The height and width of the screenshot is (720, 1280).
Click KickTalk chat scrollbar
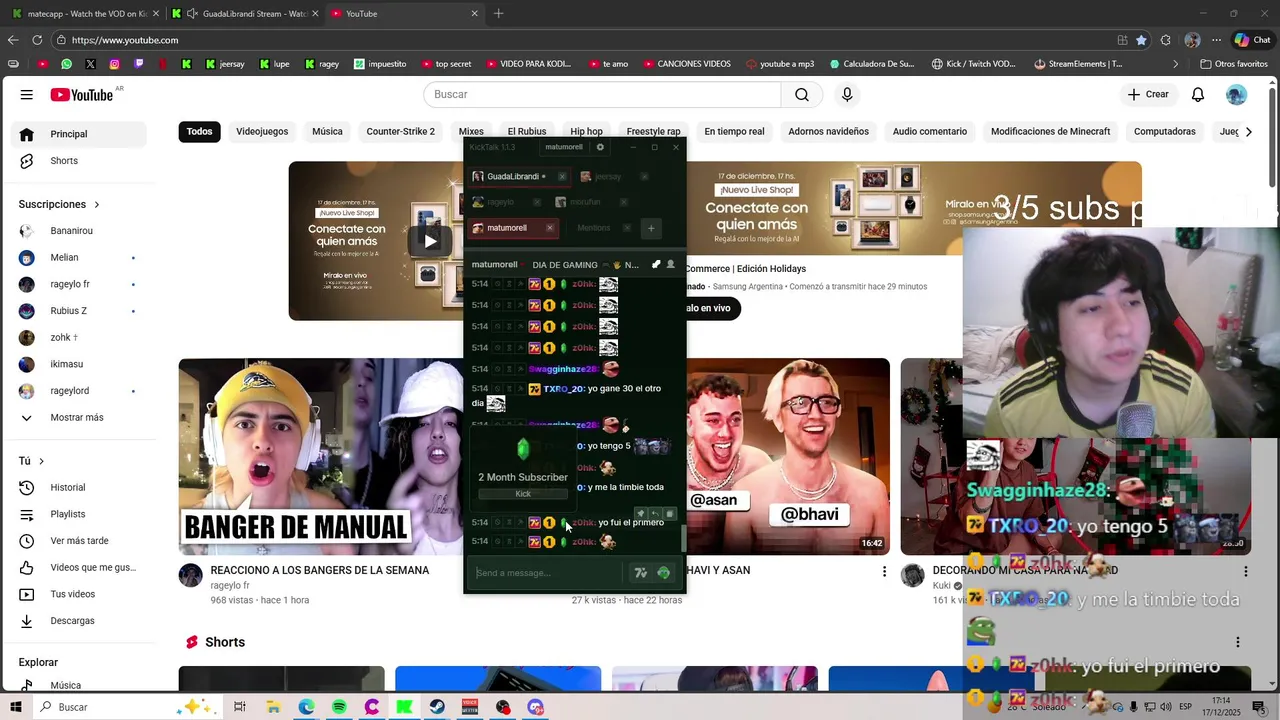pyautogui.click(x=684, y=539)
